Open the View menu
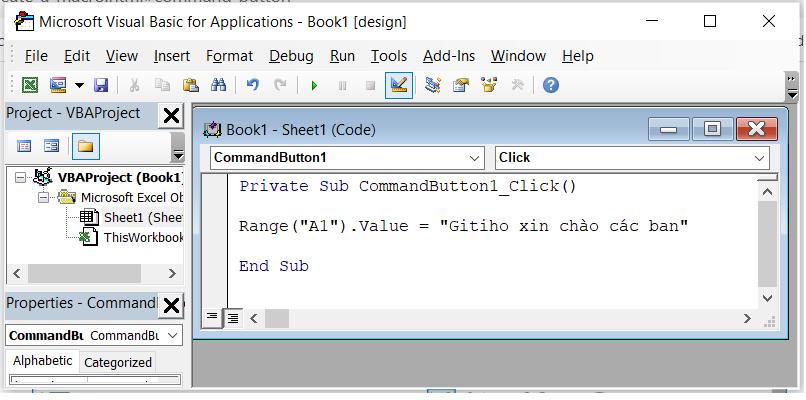The image size is (806, 400). pyautogui.click(x=122, y=56)
